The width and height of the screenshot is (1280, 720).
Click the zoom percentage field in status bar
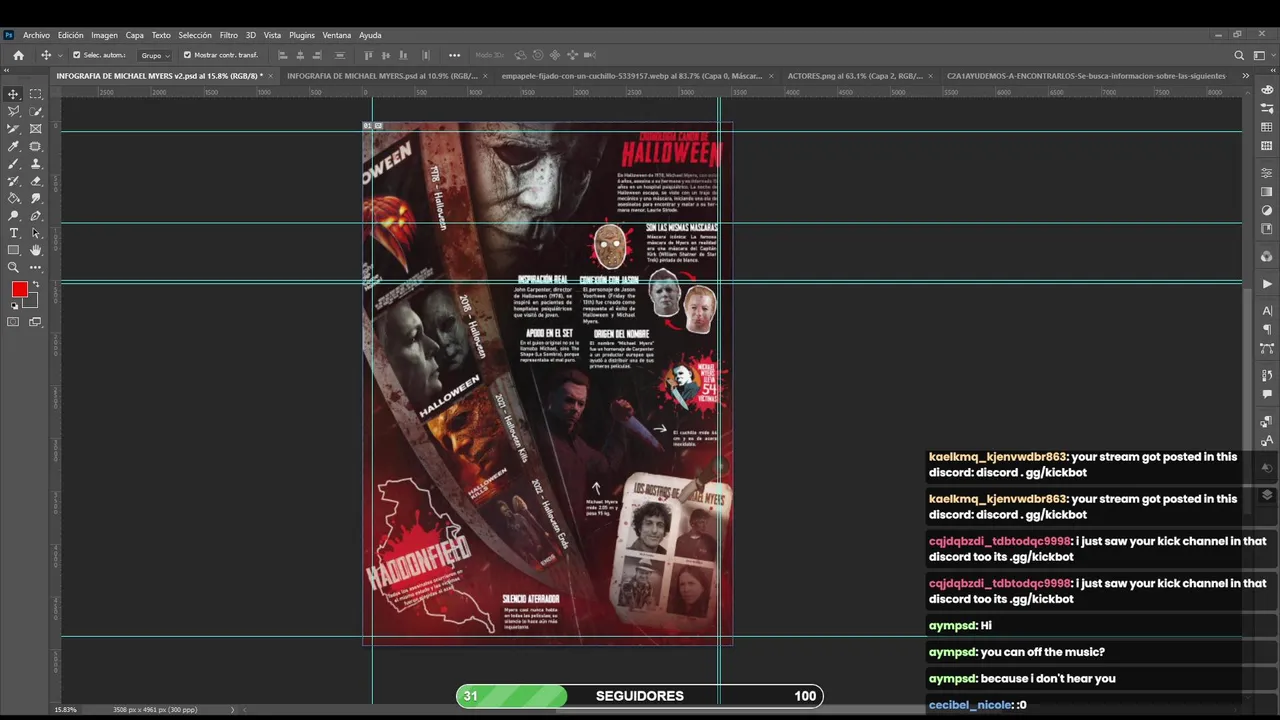[x=65, y=710]
